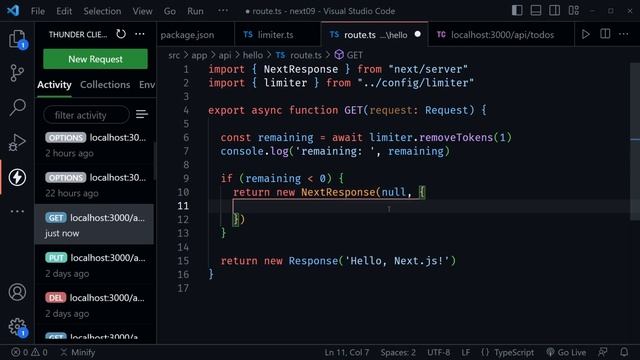This screenshot has height=360, width=640.
Task: Expand GET symbol breadcrumb
Action: [x=349, y=55]
